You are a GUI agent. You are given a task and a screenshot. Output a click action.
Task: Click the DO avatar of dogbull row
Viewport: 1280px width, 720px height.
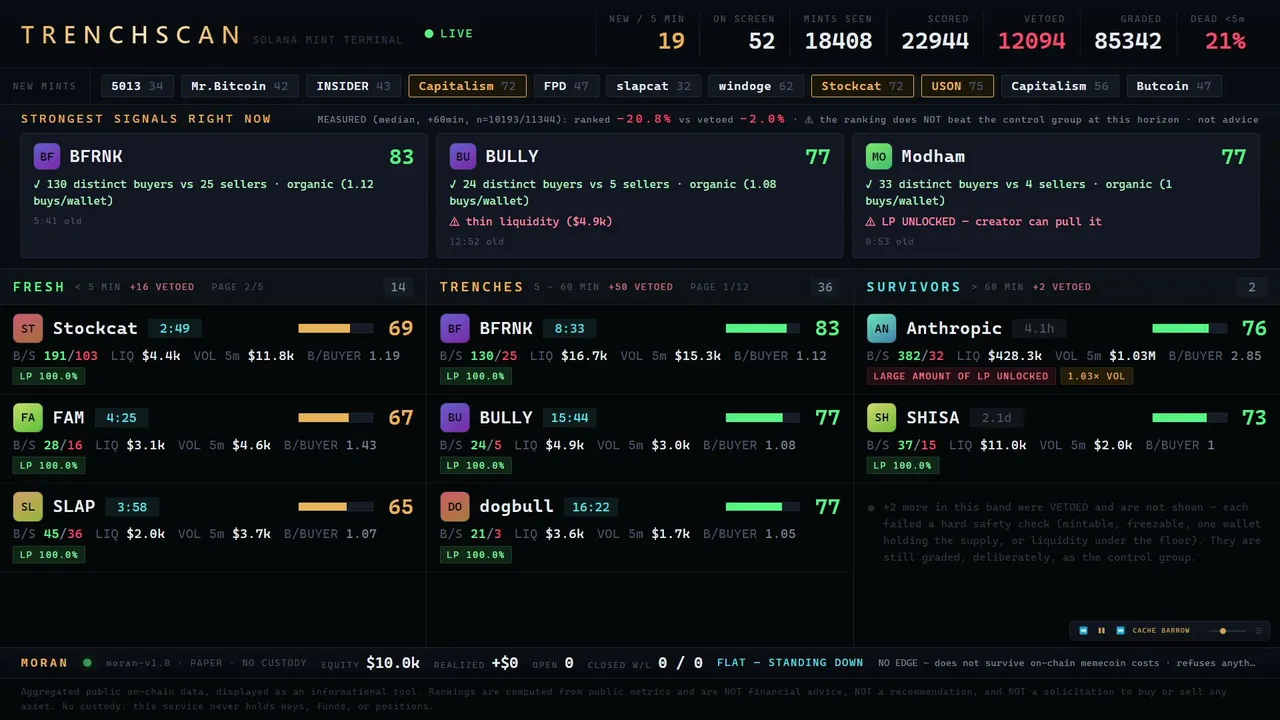pyautogui.click(x=455, y=506)
